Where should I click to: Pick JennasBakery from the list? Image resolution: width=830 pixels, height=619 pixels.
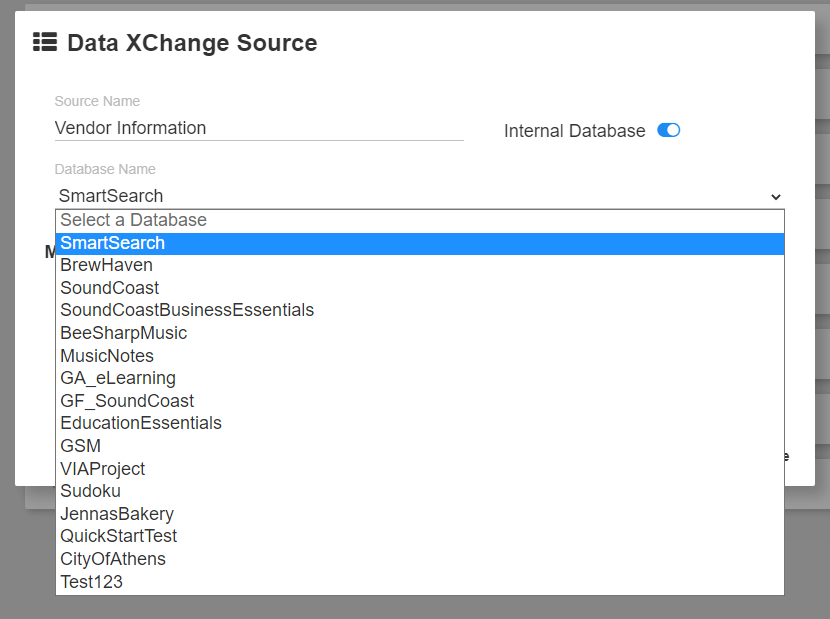[x=117, y=514]
